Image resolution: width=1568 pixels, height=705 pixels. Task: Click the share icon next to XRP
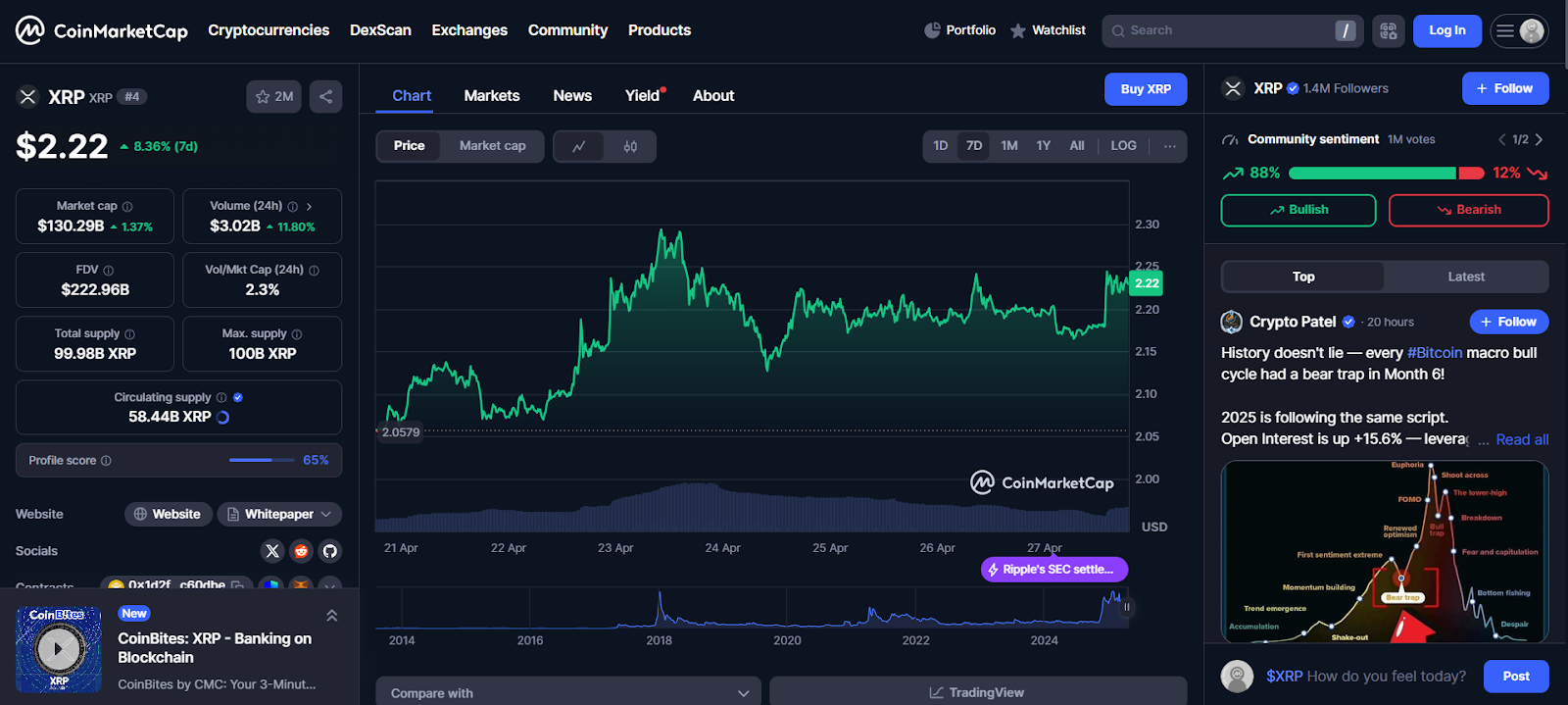325,96
